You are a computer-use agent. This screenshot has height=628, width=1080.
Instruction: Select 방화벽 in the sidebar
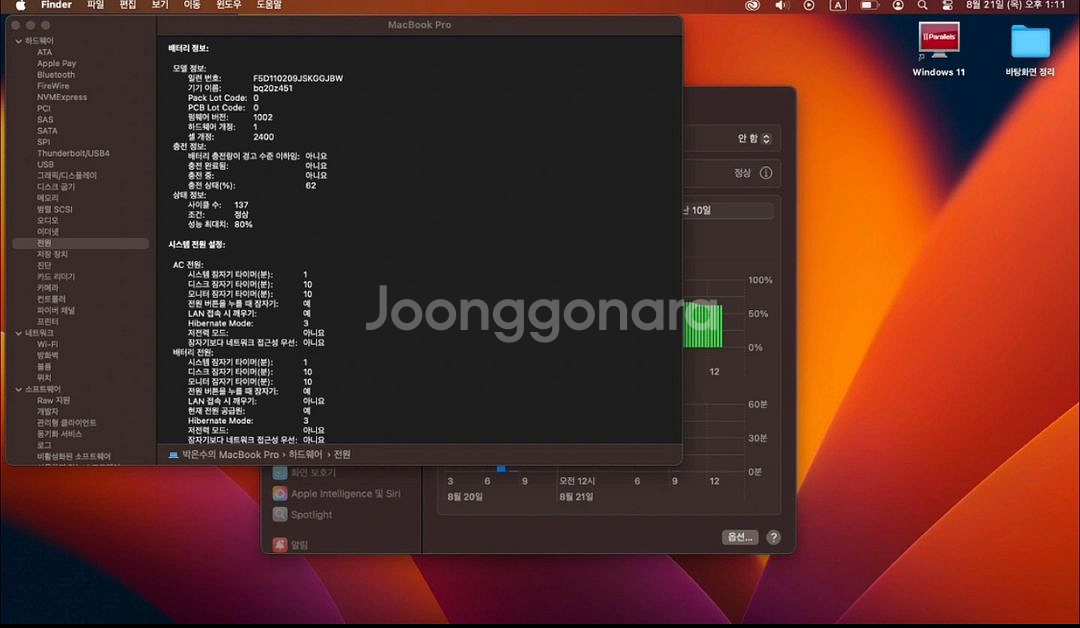(x=48, y=355)
